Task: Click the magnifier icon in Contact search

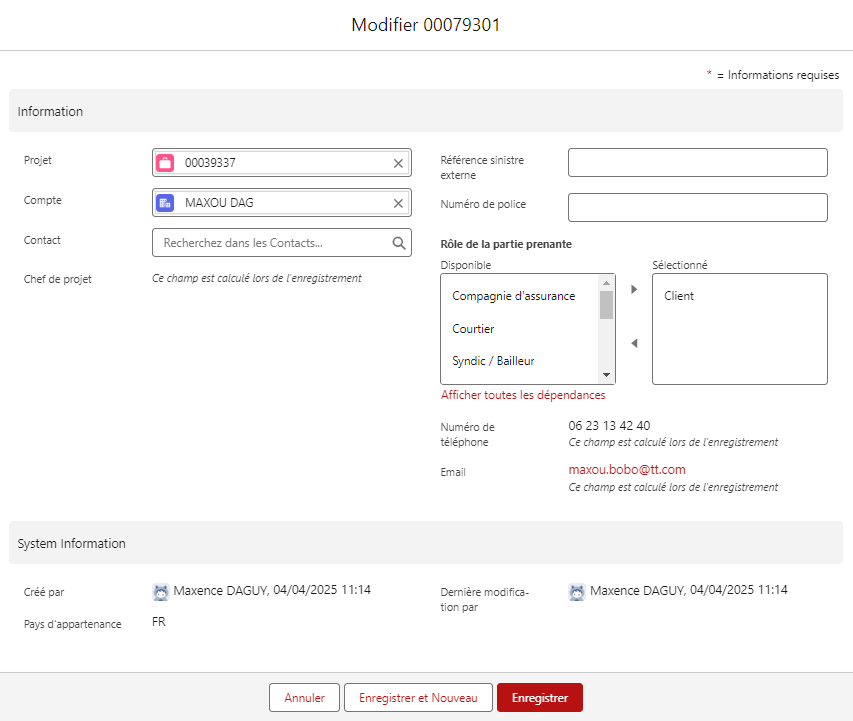Action: point(399,243)
